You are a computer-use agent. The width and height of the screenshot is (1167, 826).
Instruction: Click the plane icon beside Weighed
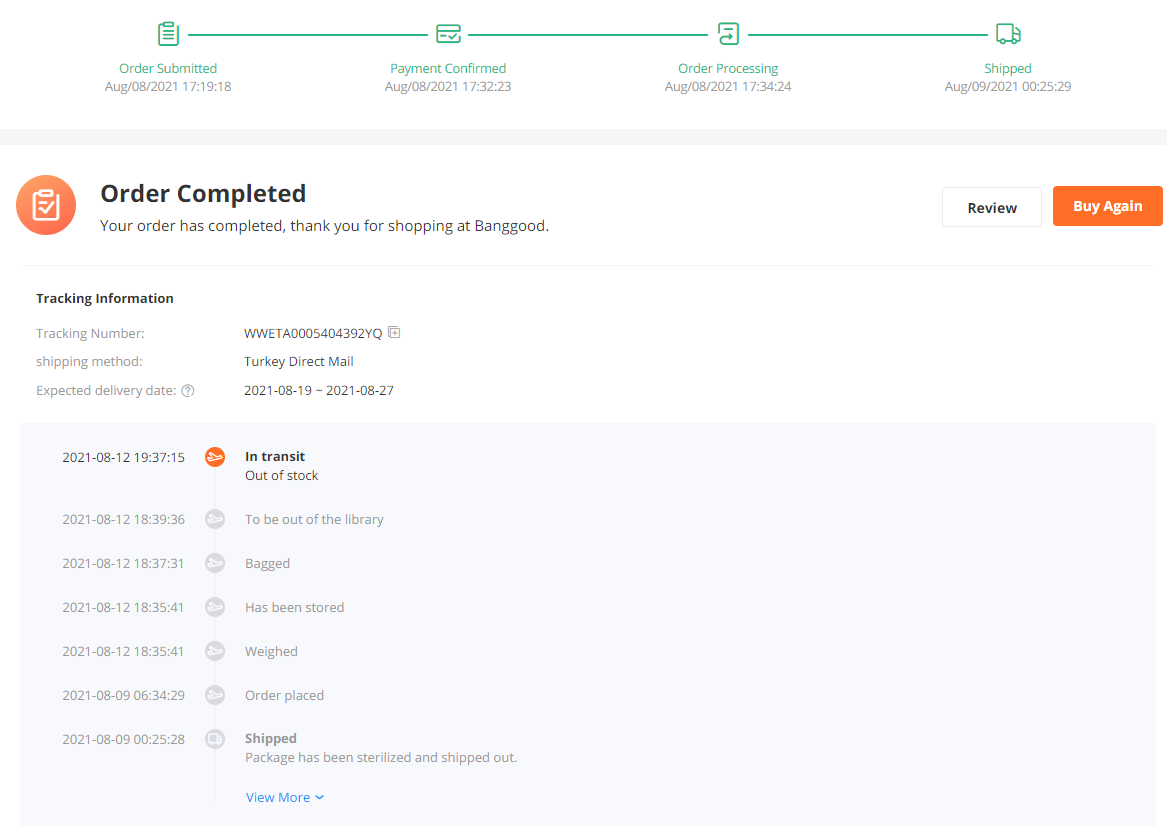click(215, 651)
